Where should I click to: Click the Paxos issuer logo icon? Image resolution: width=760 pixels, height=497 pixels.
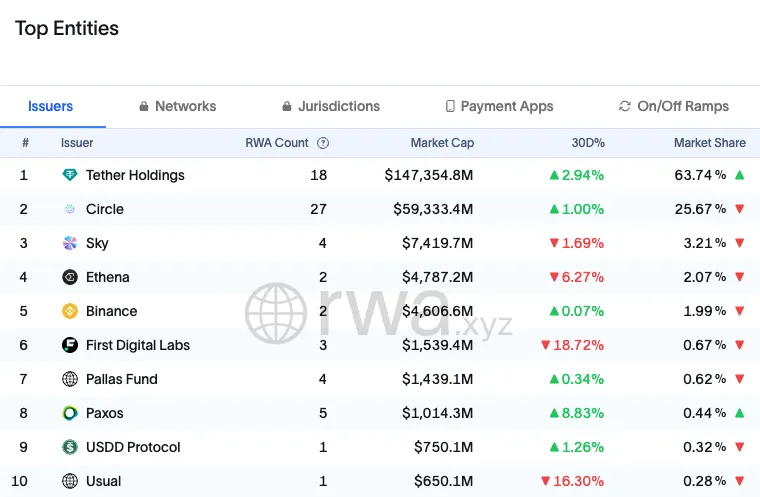coord(70,413)
